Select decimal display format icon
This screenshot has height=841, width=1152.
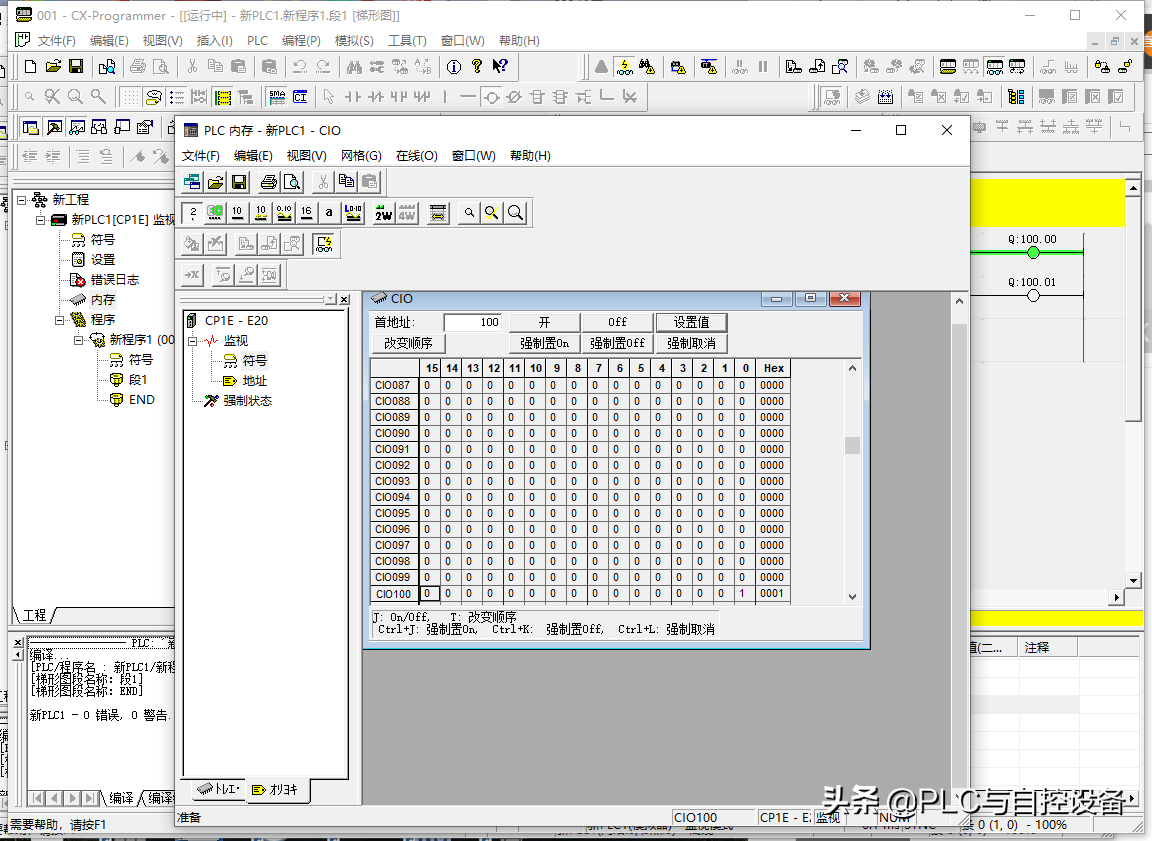click(237, 213)
